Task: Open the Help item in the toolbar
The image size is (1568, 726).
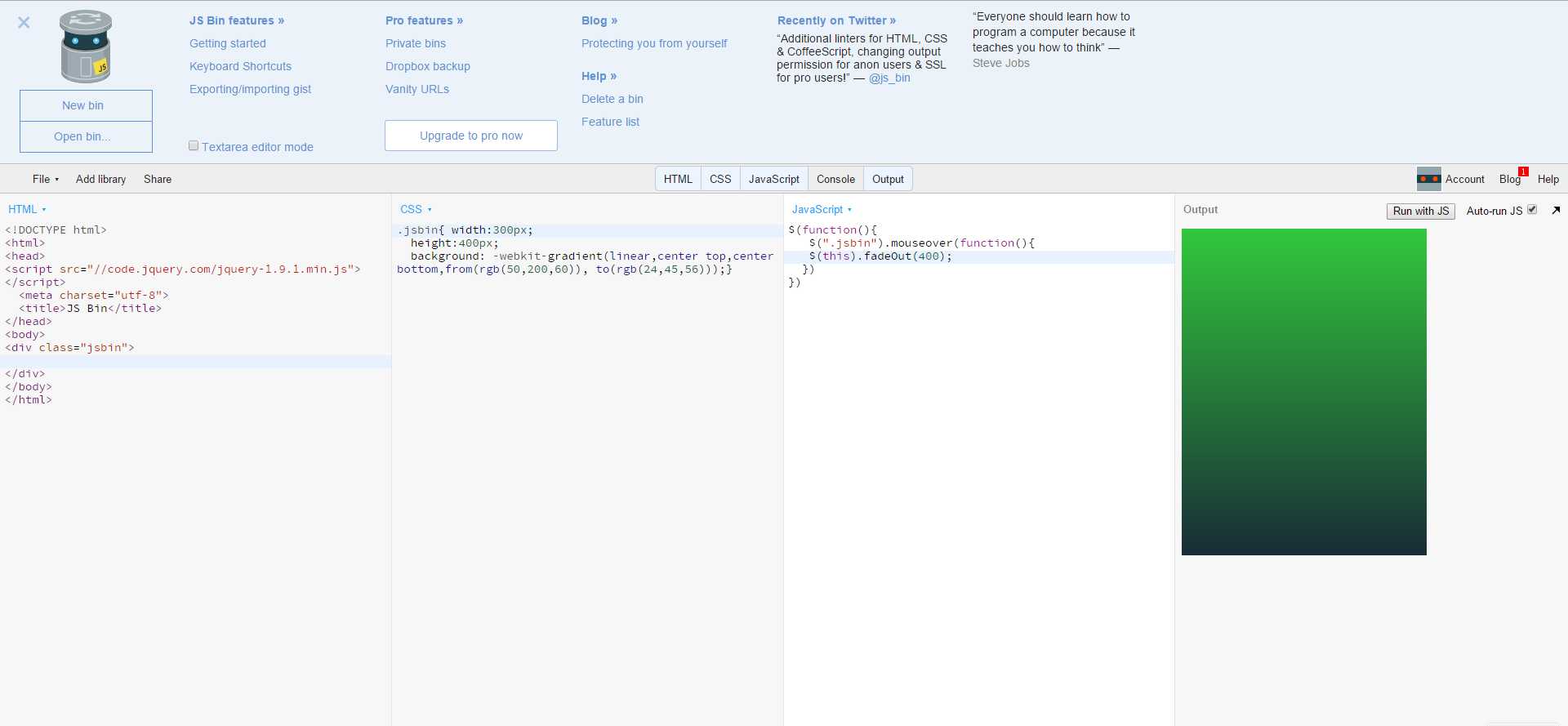Action: [x=1548, y=179]
